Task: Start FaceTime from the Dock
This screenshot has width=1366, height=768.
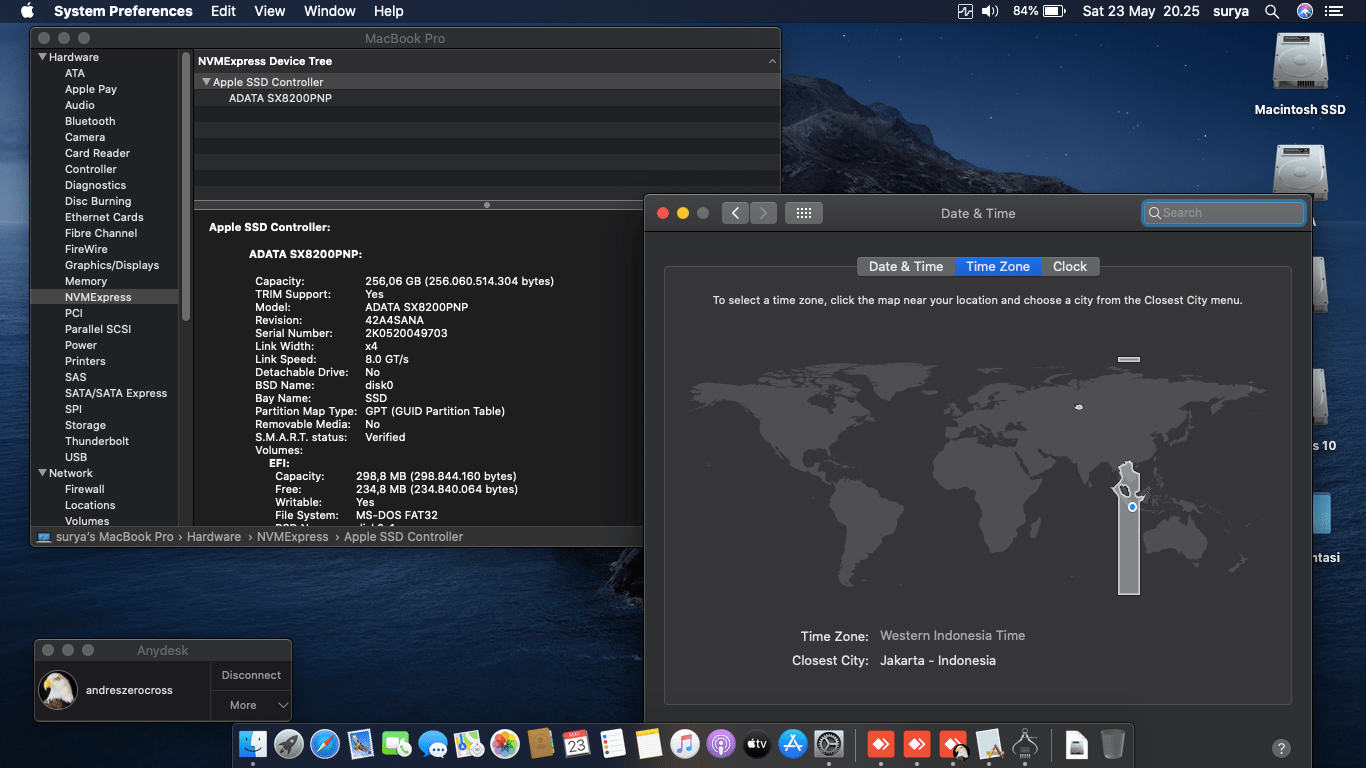Action: pyautogui.click(x=397, y=743)
